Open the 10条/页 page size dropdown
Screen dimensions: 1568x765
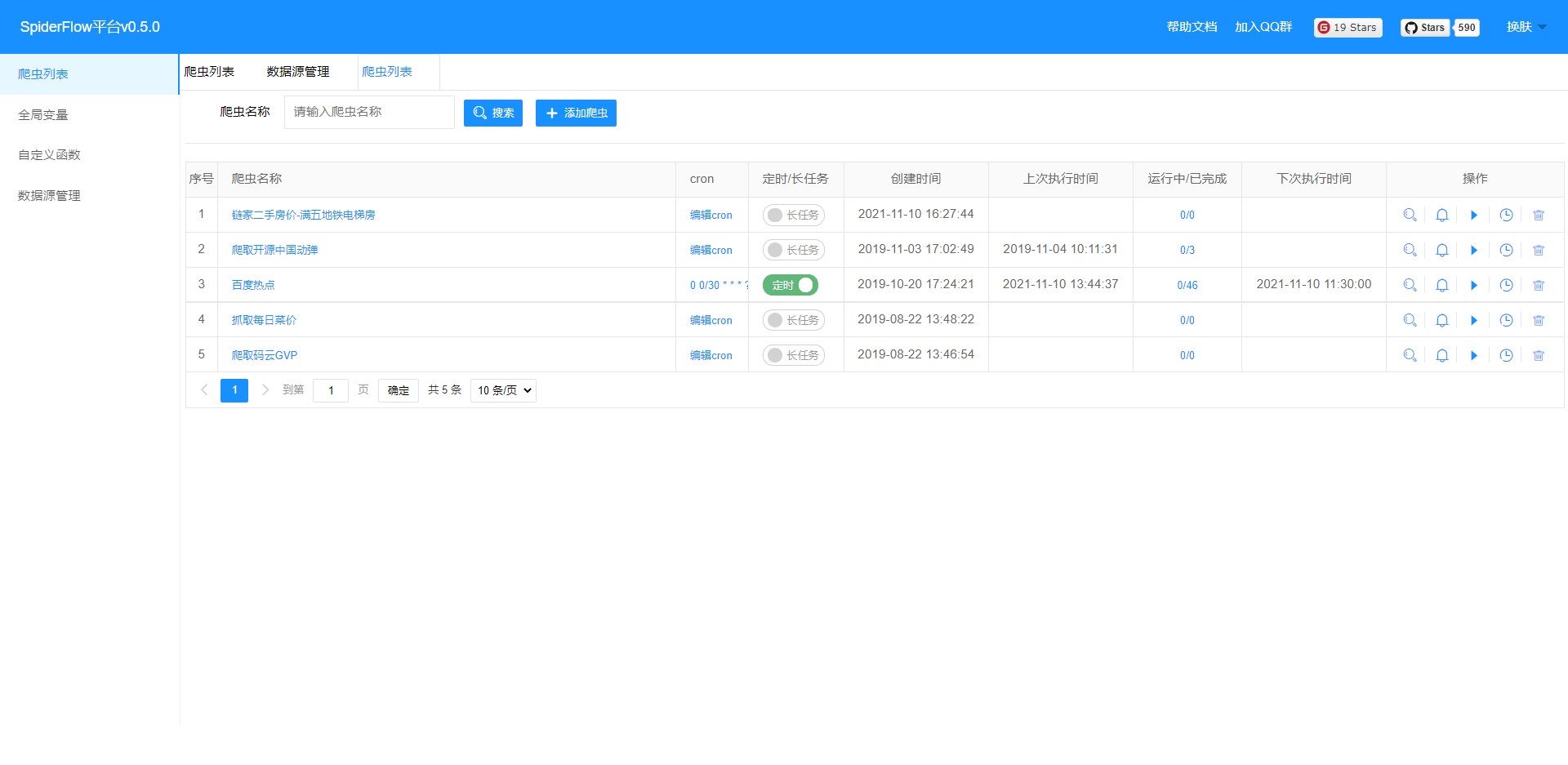click(x=503, y=390)
